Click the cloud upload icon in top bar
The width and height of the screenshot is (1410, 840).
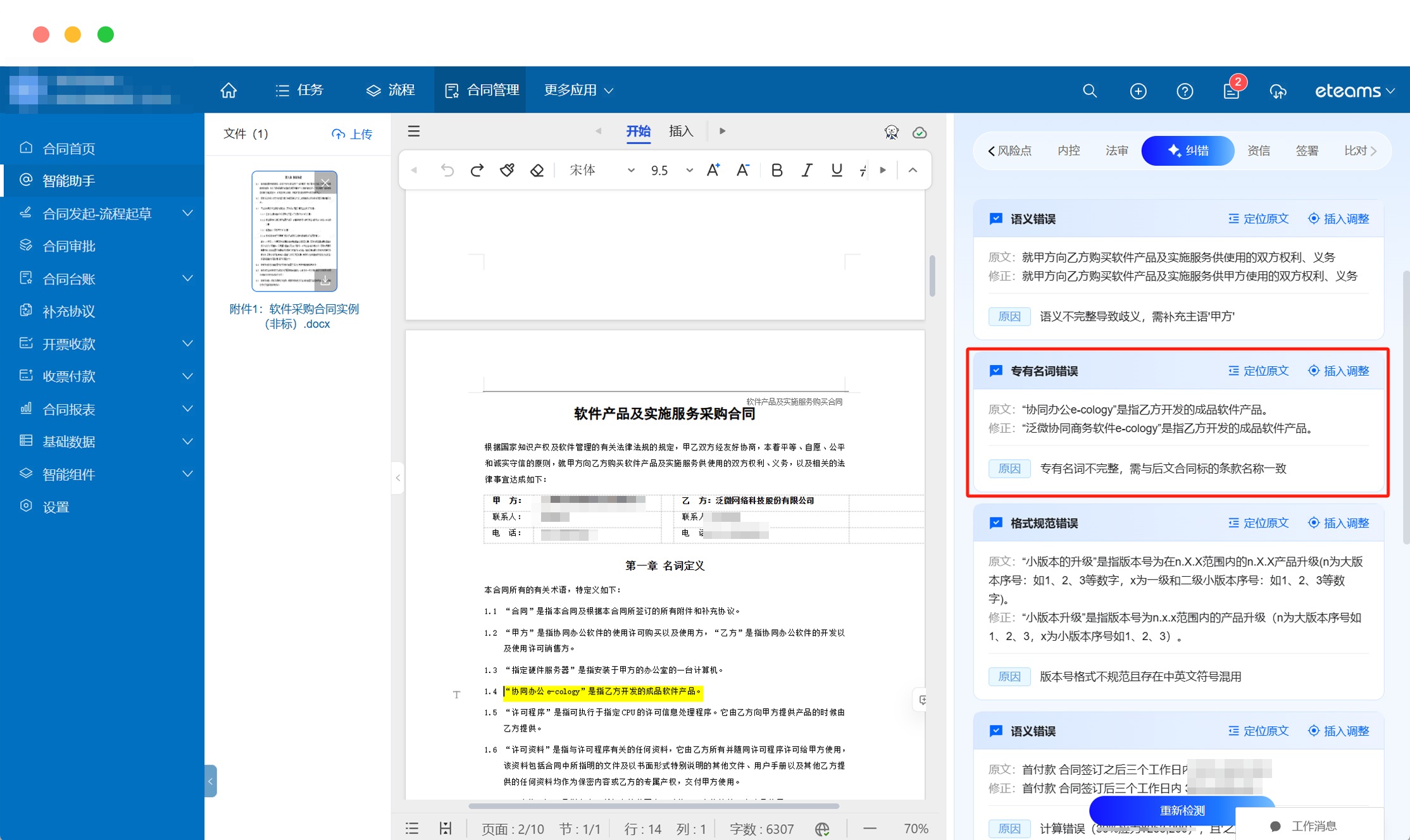tap(1278, 91)
